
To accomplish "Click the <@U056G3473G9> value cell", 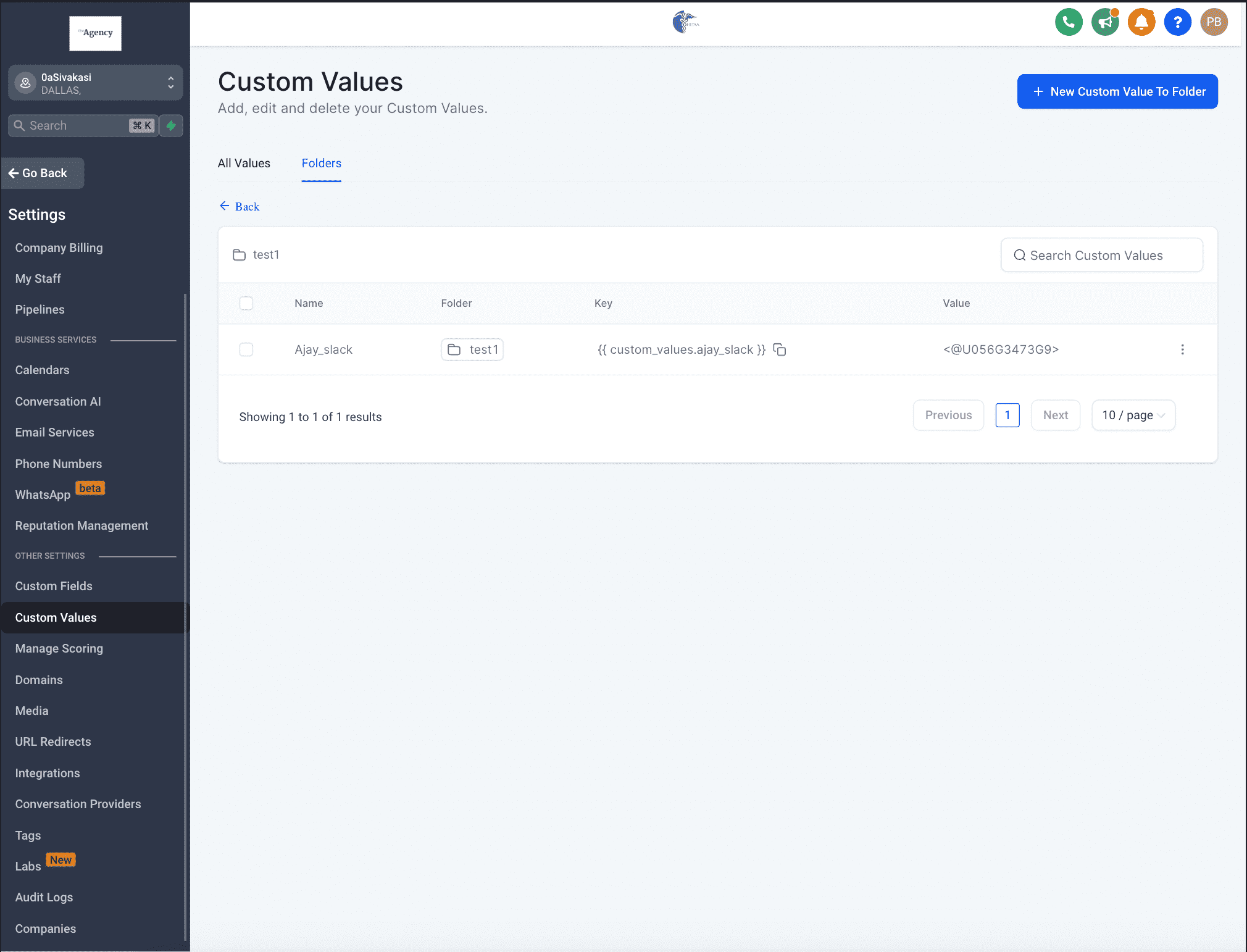I will click(1001, 350).
